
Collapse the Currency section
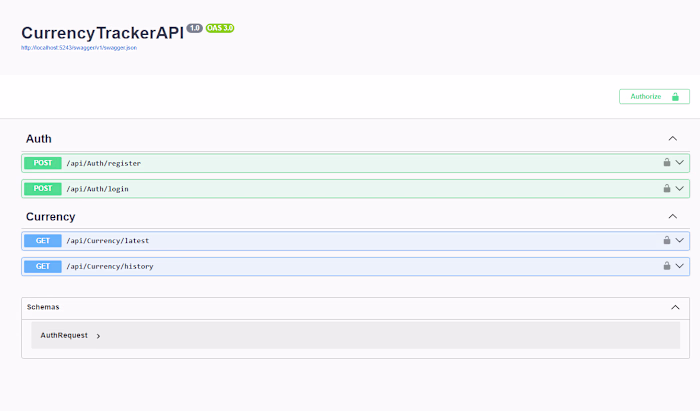coord(673,216)
